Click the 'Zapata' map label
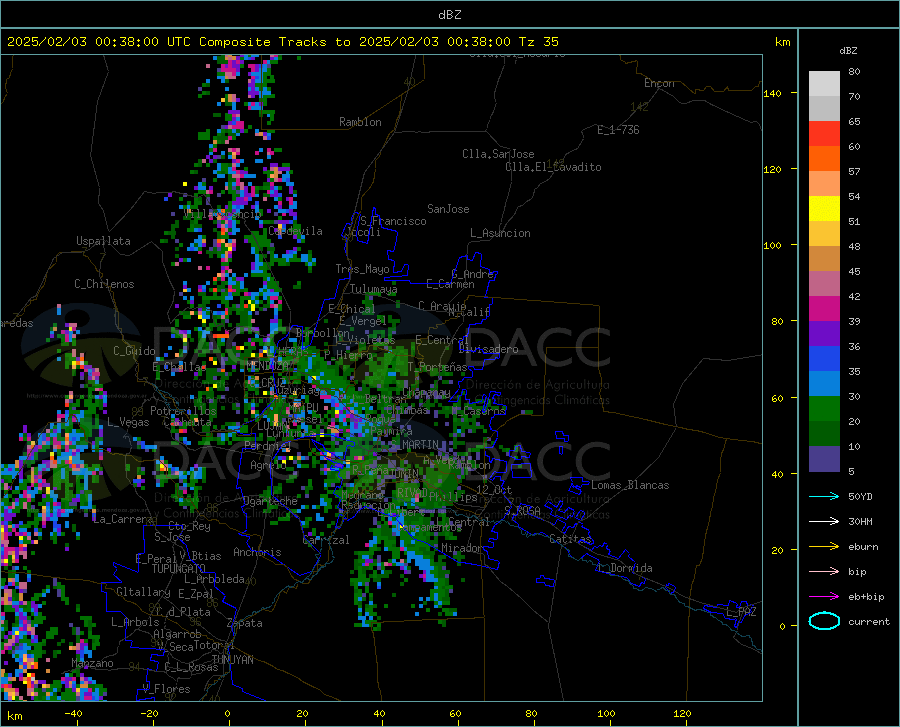Image resolution: width=900 pixels, height=727 pixels. pyautogui.click(x=245, y=623)
